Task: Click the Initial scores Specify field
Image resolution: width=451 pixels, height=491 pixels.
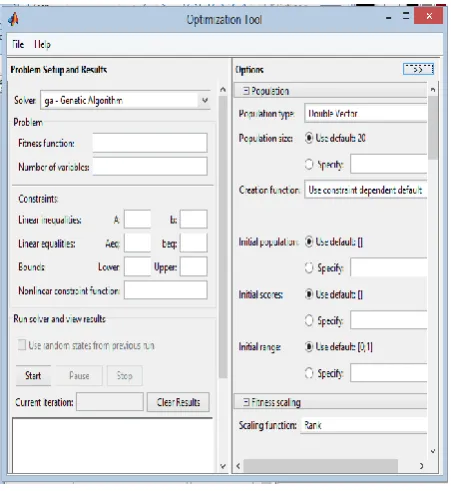Action: click(389, 320)
